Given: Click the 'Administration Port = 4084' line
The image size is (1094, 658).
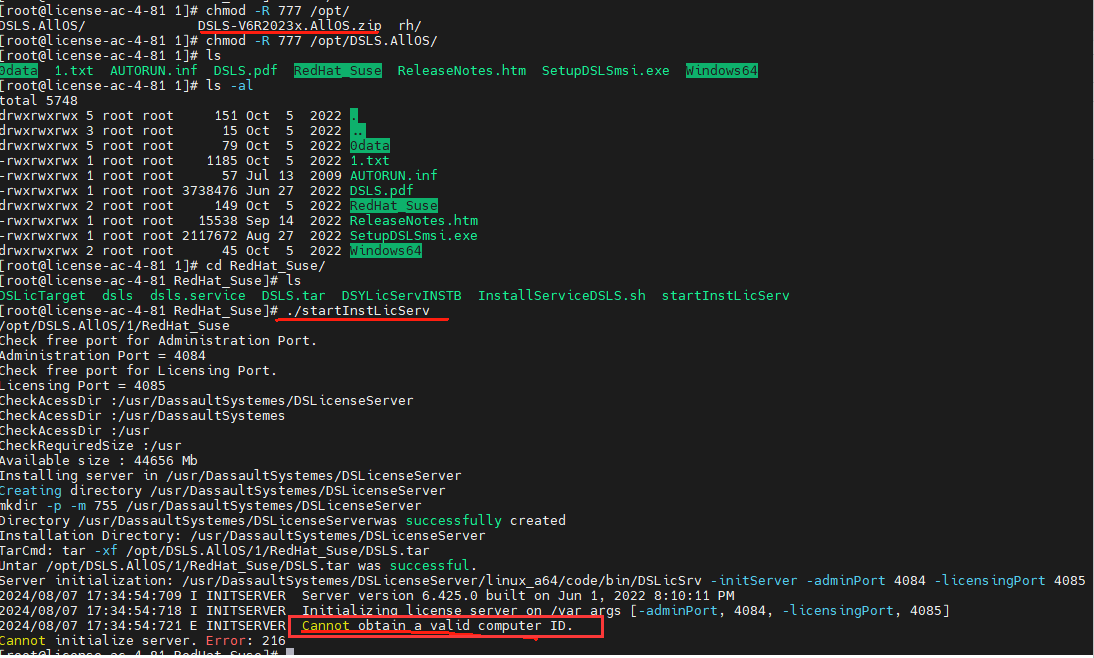Looking at the screenshot, I should point(103,355).
